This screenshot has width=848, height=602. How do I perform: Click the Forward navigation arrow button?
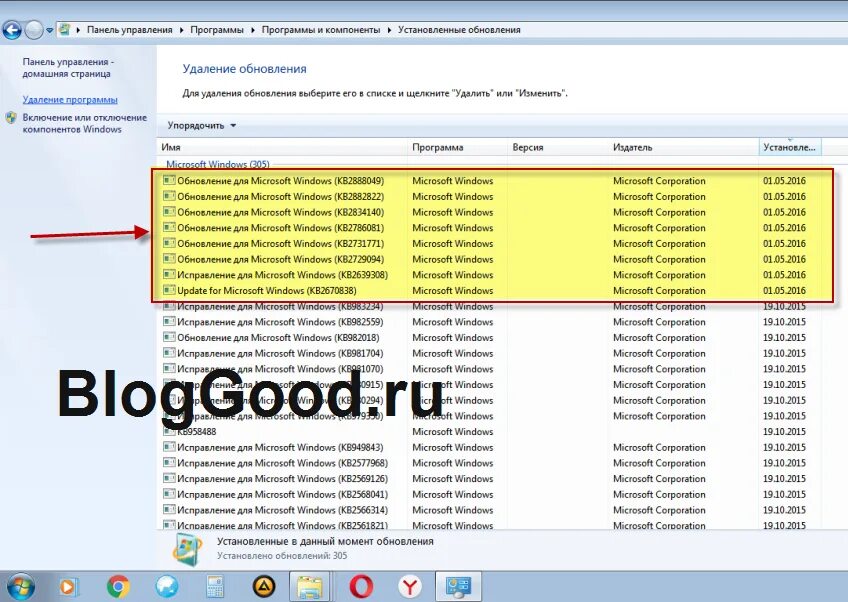34,30
